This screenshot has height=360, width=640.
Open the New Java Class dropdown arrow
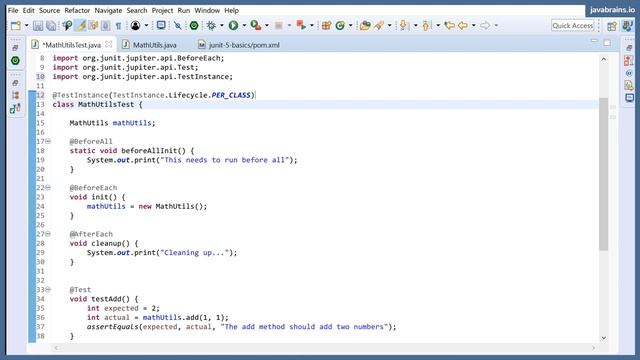point(350,26)
